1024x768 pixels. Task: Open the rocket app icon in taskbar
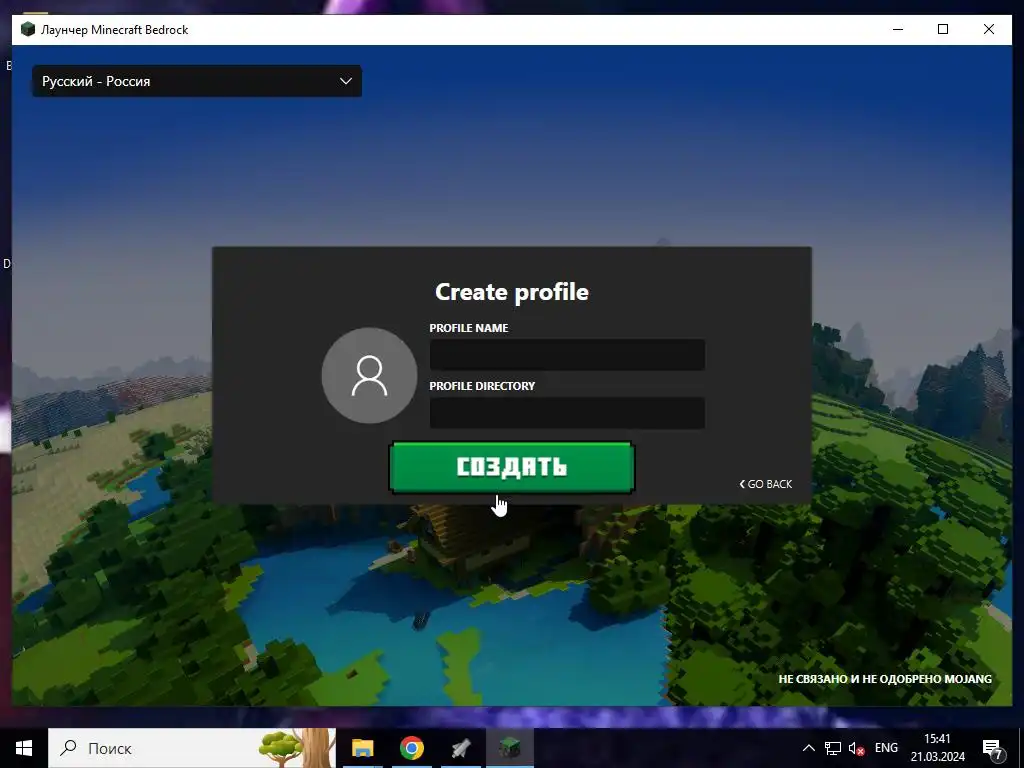click(461, 748)
